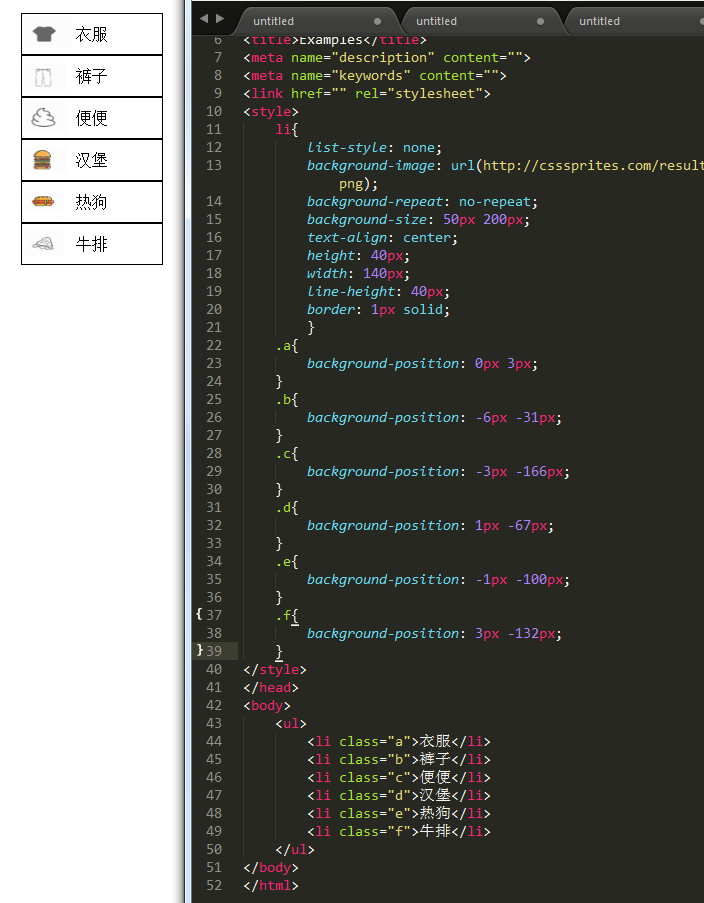Click the hot dog icon beside 热狗 in the preview
Viewport: 704px width, 903px height.
[x=43, y=202]
